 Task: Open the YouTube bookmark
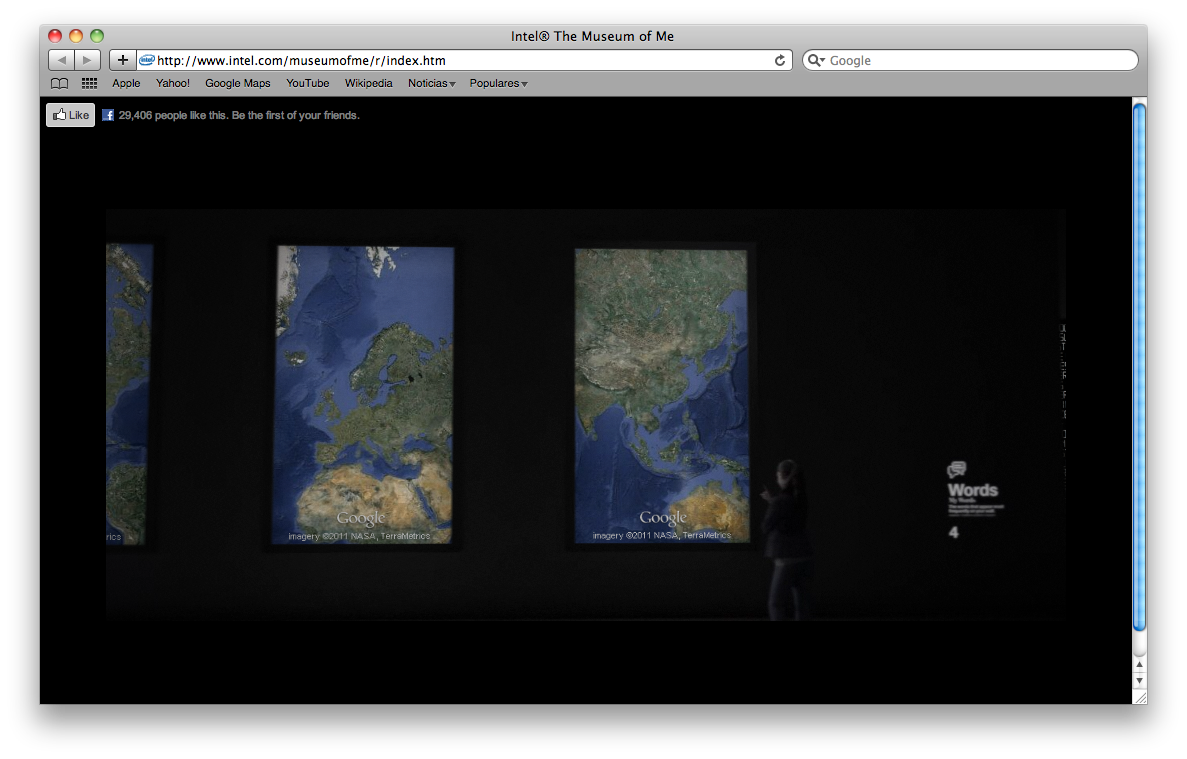click(x=307, y=84)
